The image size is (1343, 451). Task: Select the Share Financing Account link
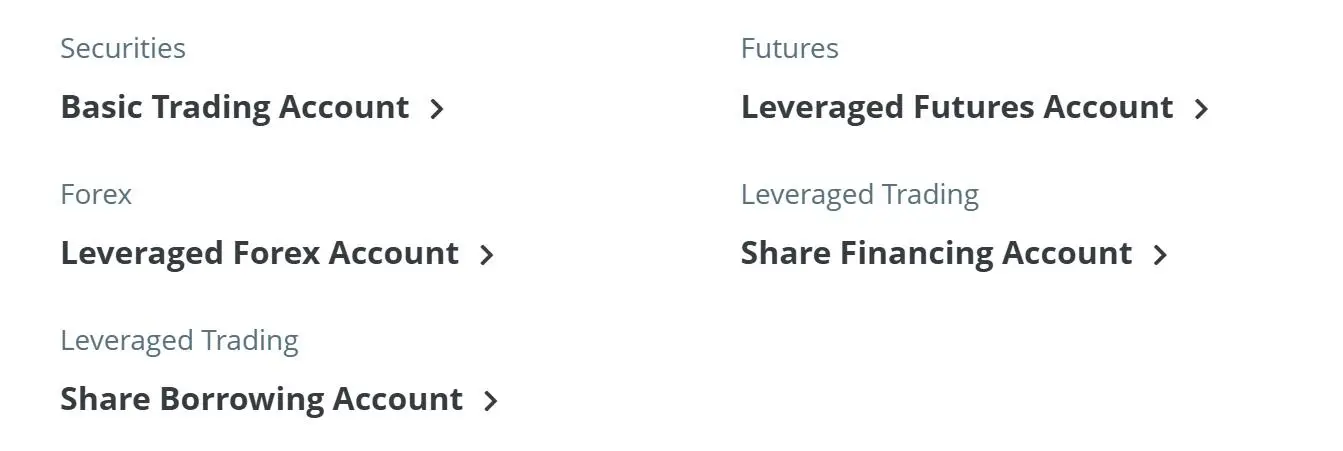click(x=936, y=253)
